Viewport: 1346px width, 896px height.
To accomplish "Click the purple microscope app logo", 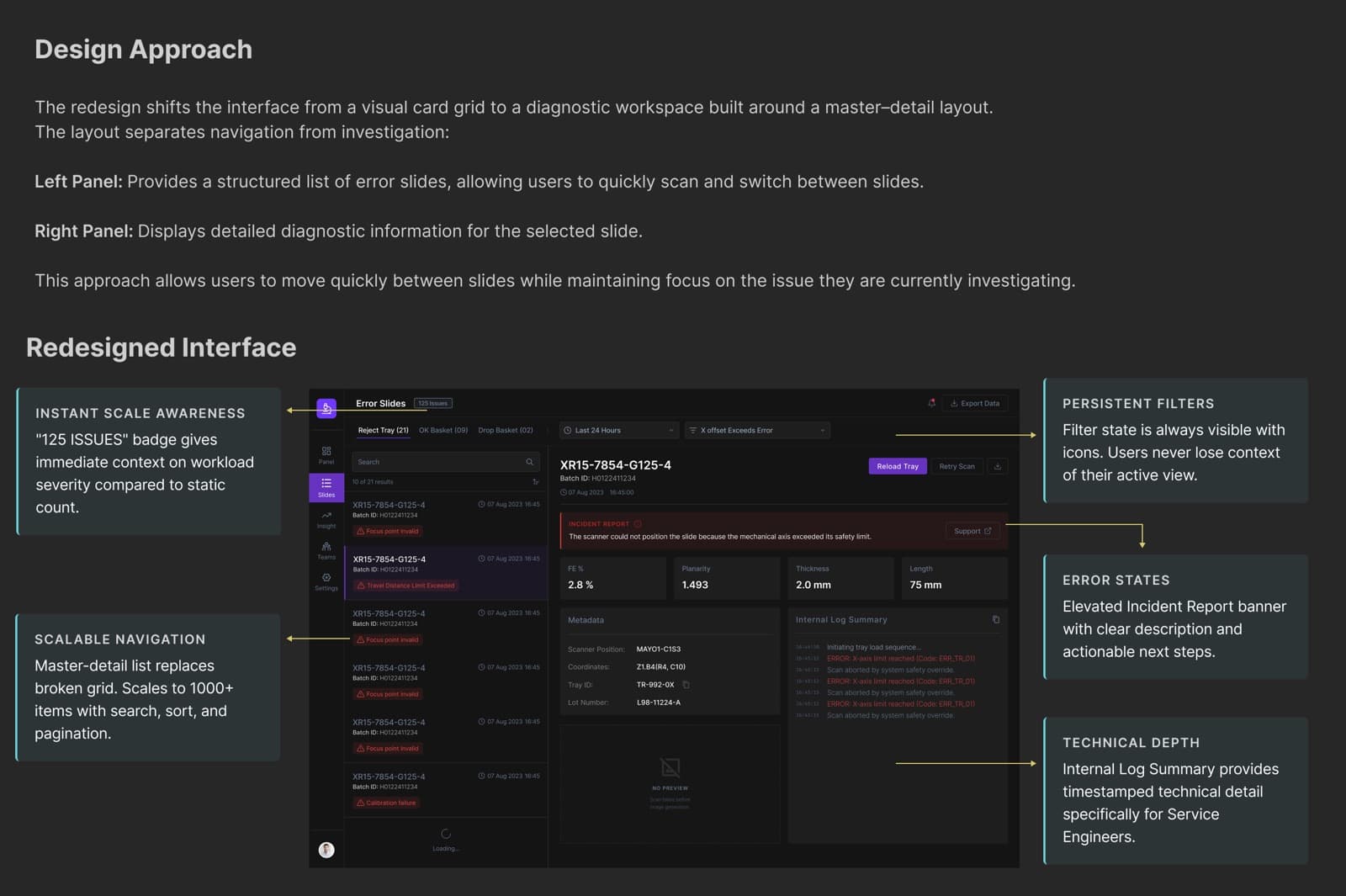I will point(326,408).
